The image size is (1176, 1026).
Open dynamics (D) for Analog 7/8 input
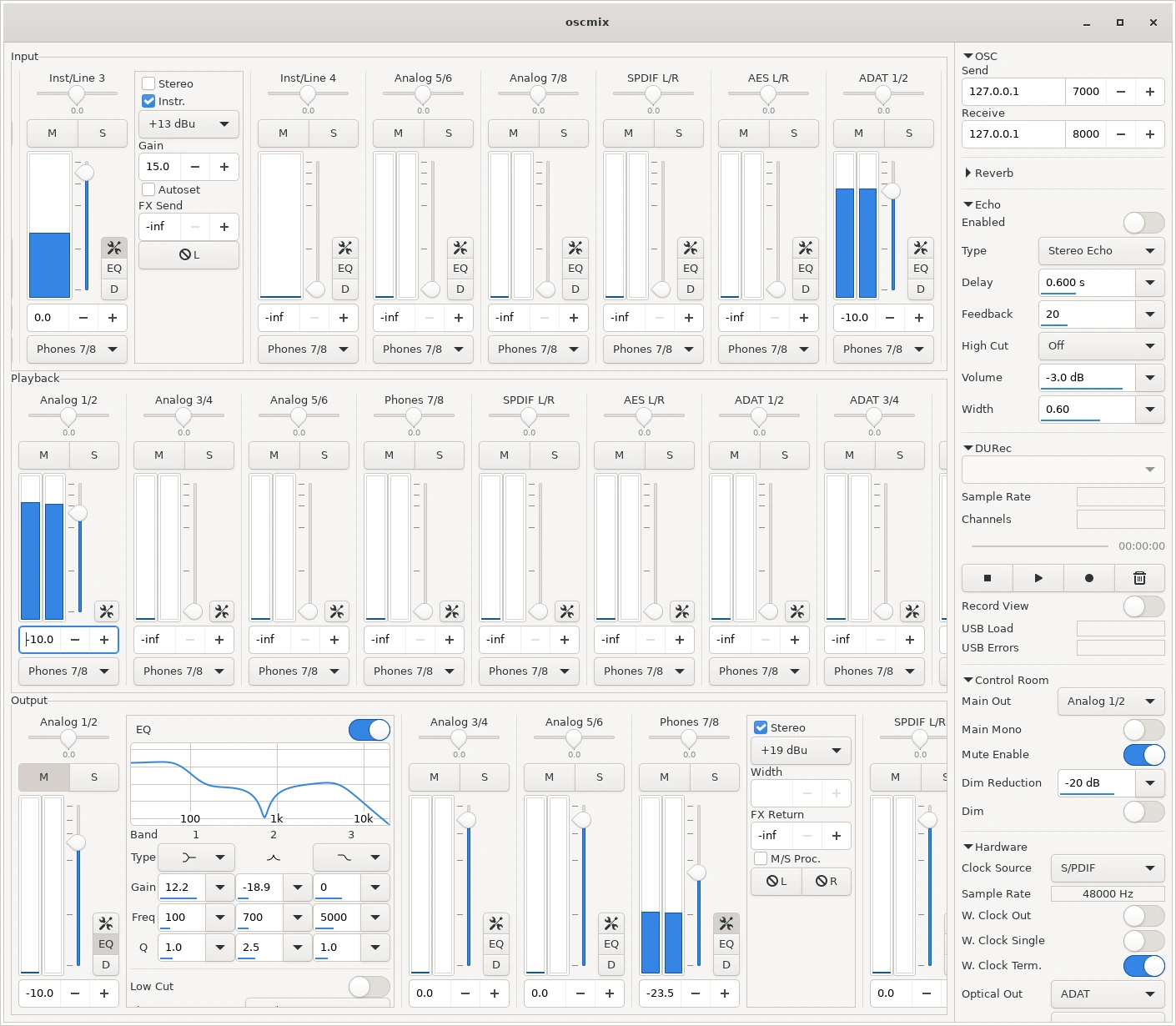tap(575, 289)
